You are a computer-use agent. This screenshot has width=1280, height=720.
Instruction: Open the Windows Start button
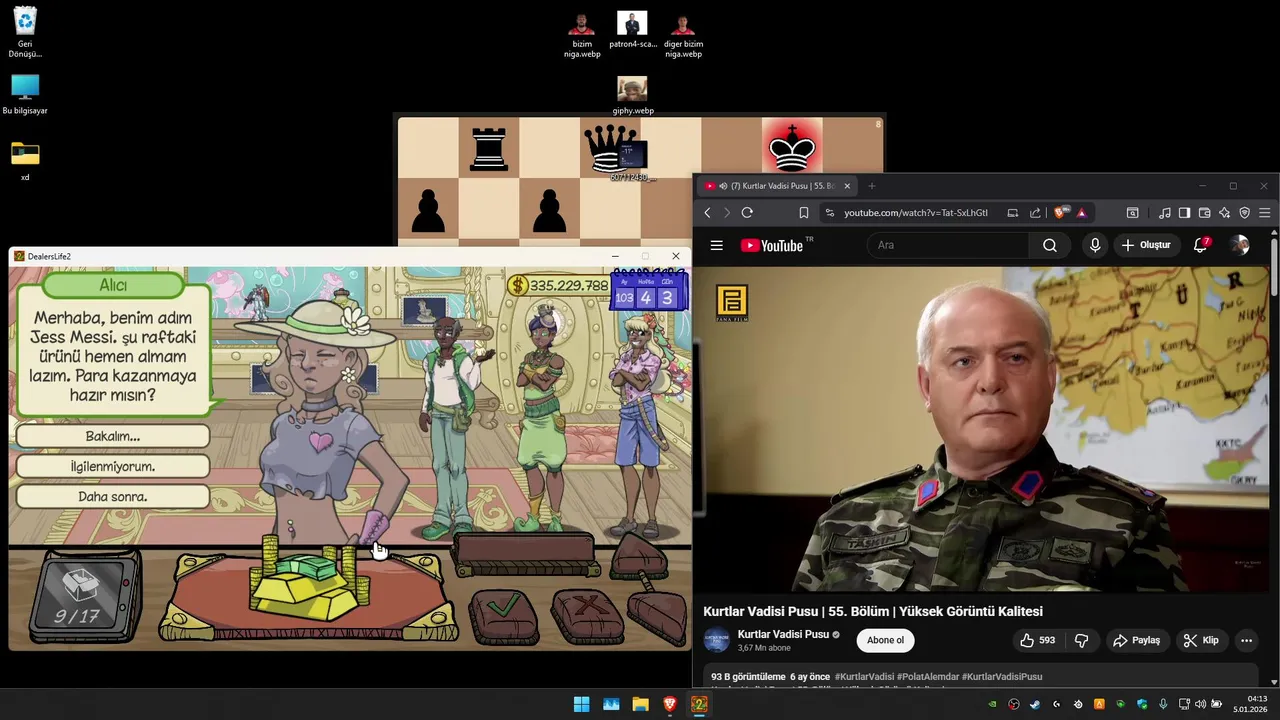click(581, 704)
